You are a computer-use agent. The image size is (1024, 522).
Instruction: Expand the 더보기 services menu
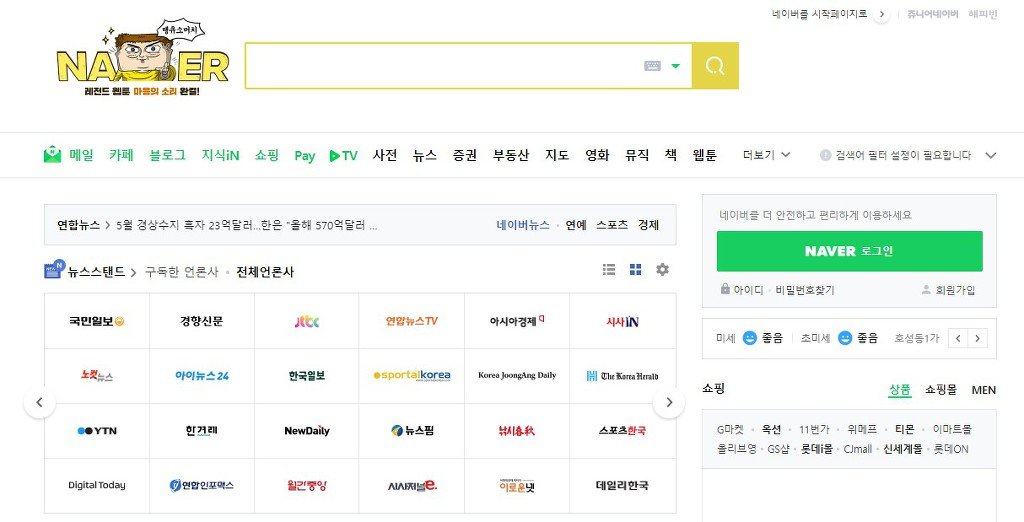tap(767, 155)
